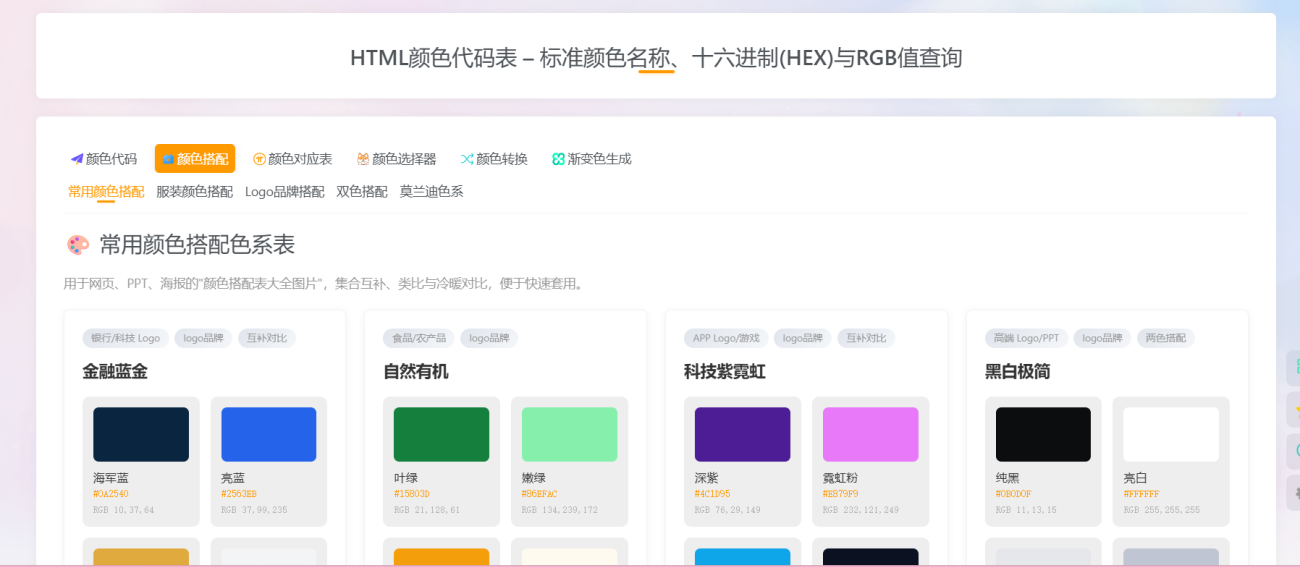Click the hex code #2563EB
This screenshot has height=568, width=1300.
(239, 494)
